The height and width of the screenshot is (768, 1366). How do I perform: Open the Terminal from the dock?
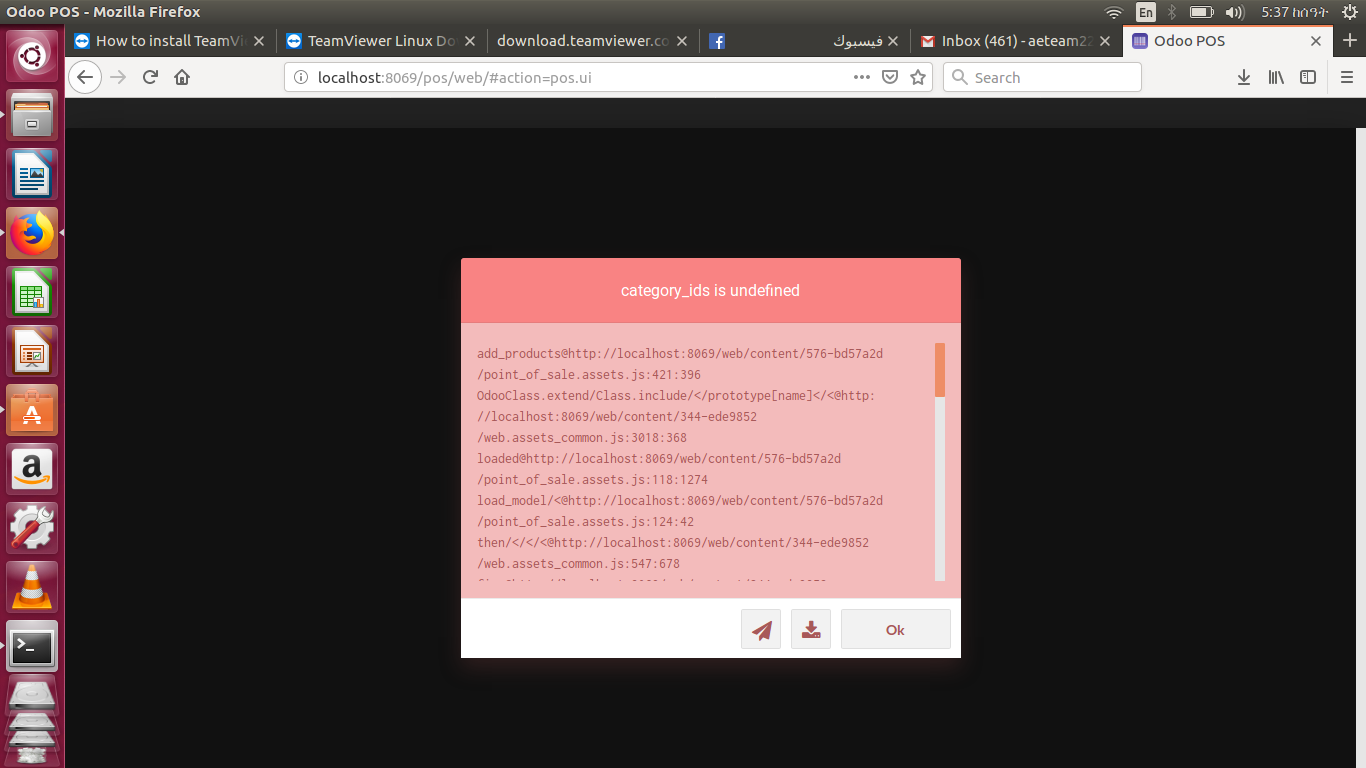[32, 646]
